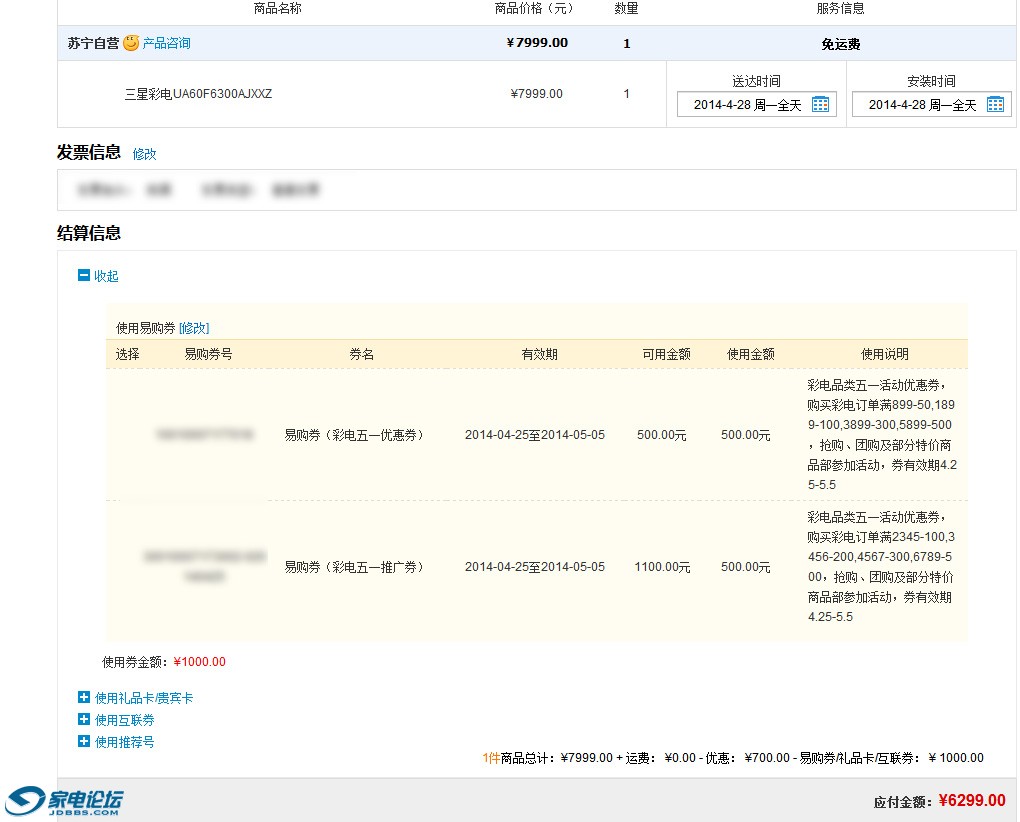Expand 使用推荐号 via its plus icon

tap(84, 742)
